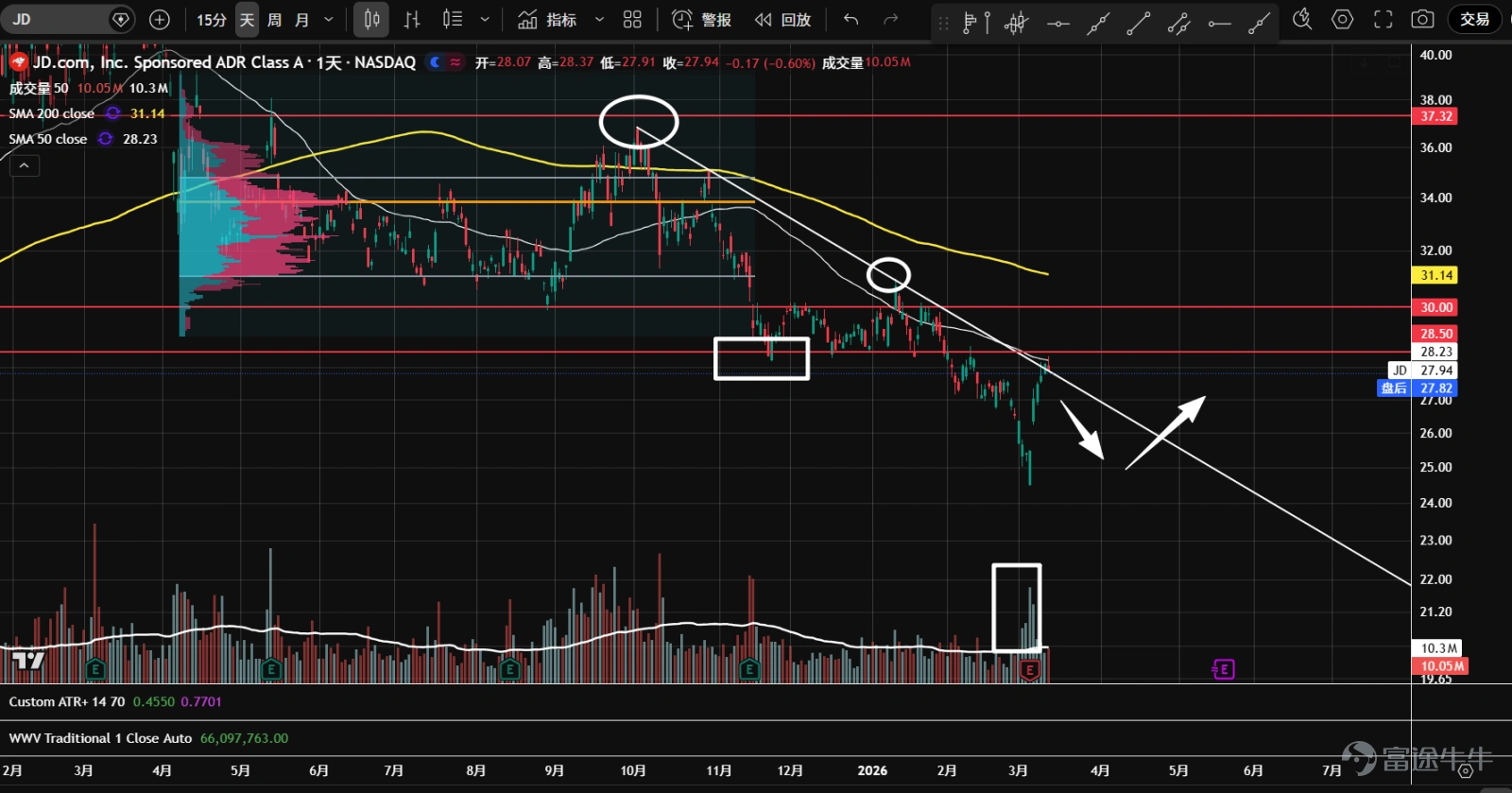1512x793 pixels.
Task: Undo the last chart action
Action: 850,19
